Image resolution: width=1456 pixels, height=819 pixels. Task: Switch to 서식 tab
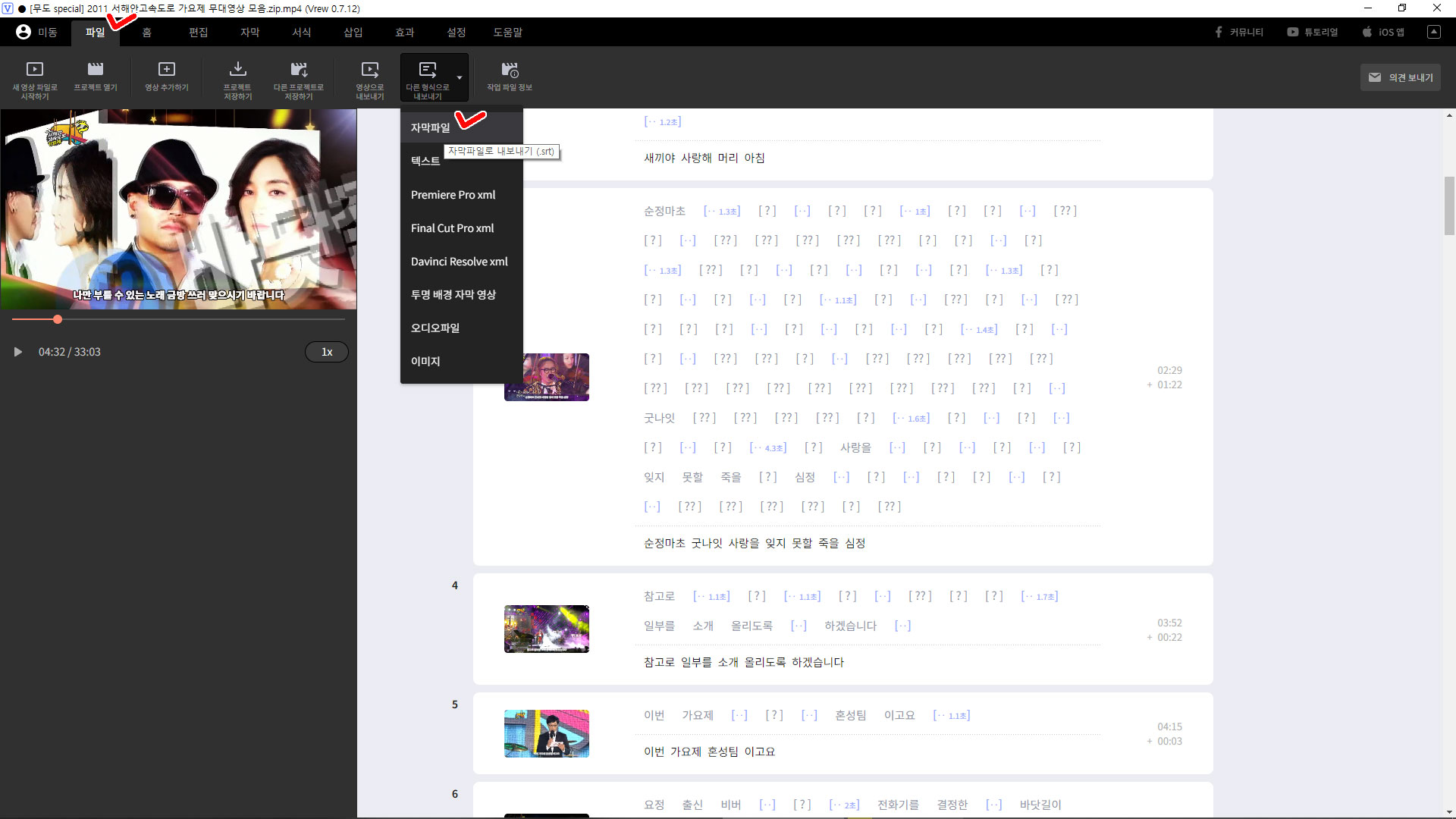(302, 32)
